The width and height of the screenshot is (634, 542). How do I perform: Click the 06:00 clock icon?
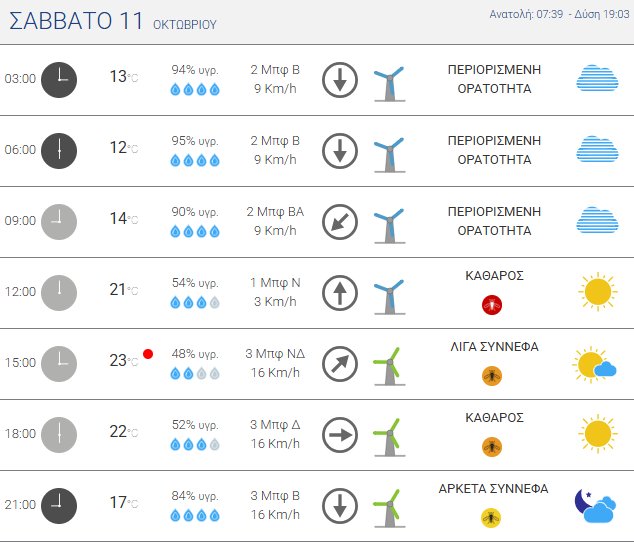(59, 150)
